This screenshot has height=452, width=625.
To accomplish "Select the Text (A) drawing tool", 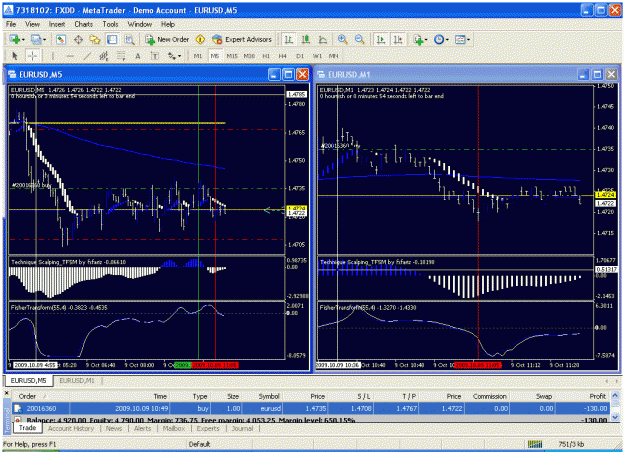I will click(138, 56).
